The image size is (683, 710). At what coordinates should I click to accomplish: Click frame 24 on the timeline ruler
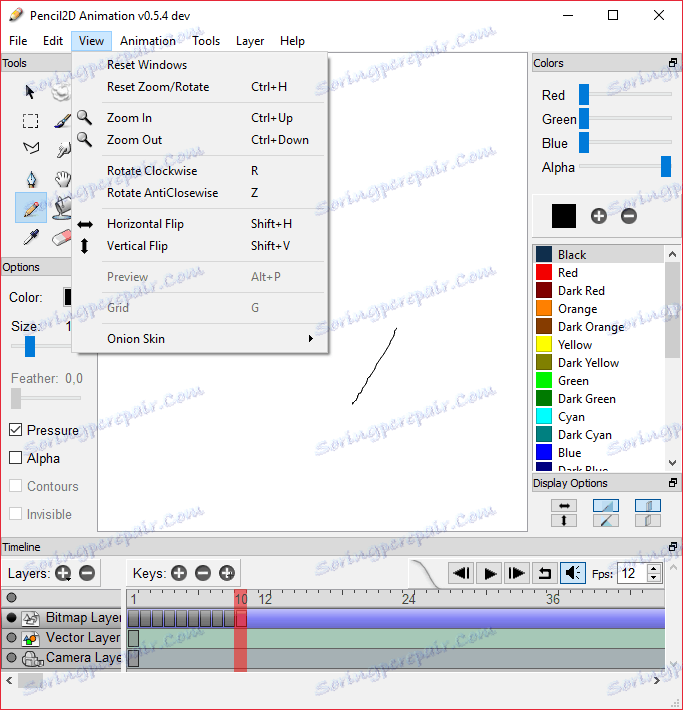click(x=409, y=599)
